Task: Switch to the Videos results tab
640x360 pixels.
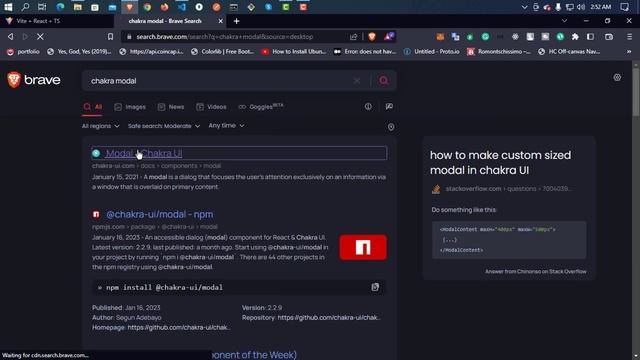Action: (211, 107)
